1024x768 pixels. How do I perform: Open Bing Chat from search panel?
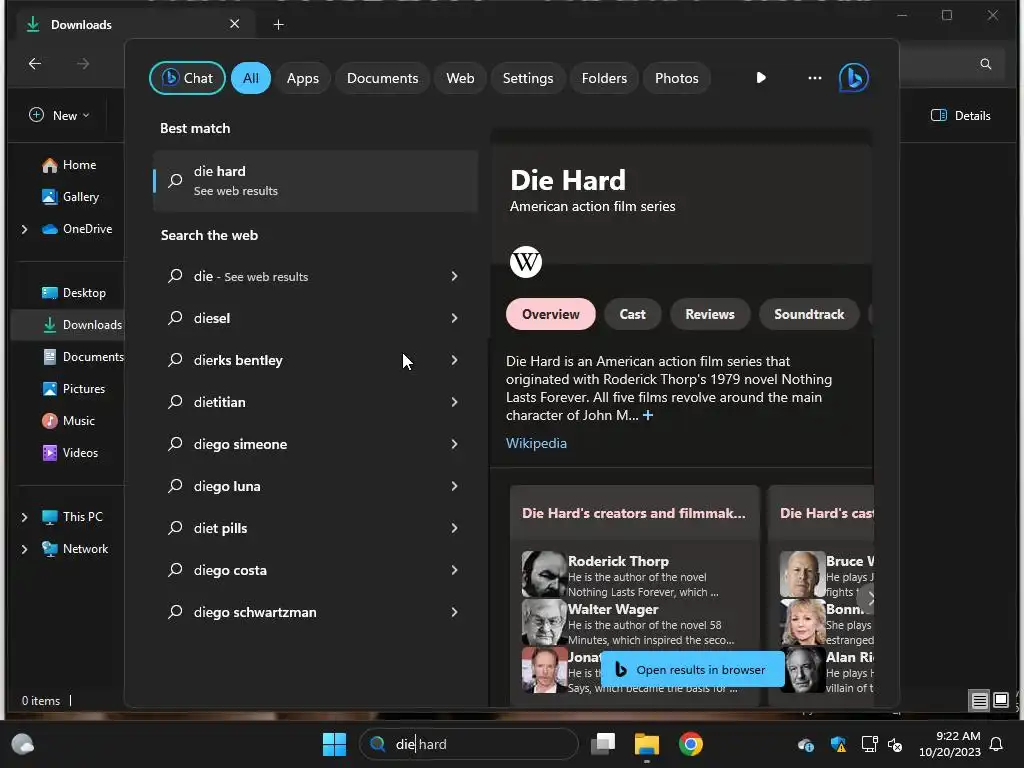pos(187,78)
